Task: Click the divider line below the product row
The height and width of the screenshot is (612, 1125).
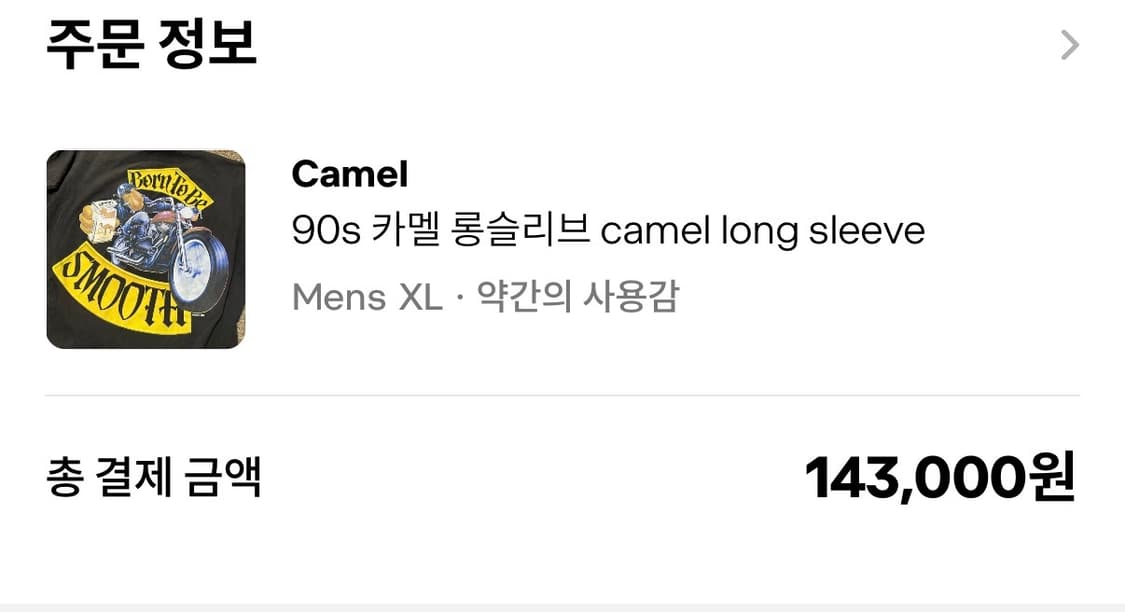Action: click(x=562, y=395)
